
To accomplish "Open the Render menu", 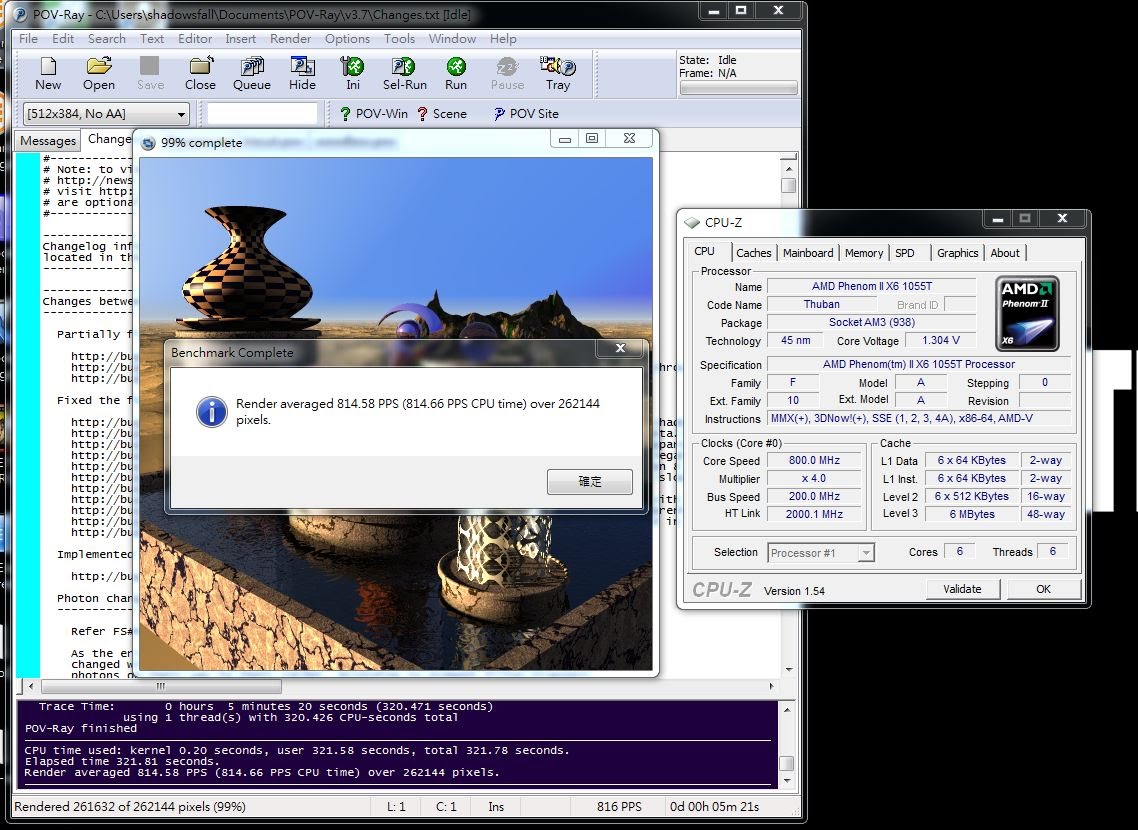I will [x=290, y=39].
